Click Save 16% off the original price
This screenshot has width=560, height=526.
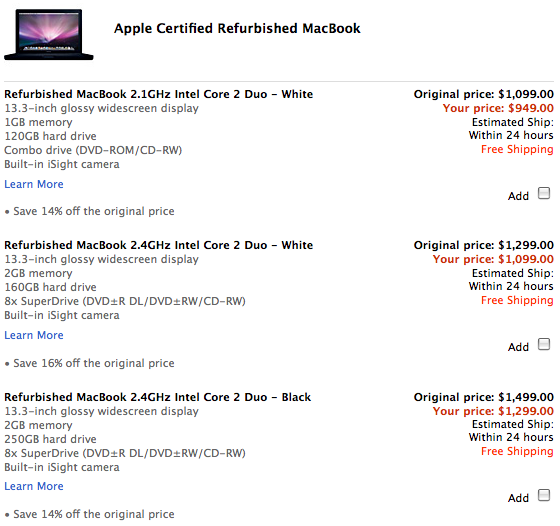point(94,363)
